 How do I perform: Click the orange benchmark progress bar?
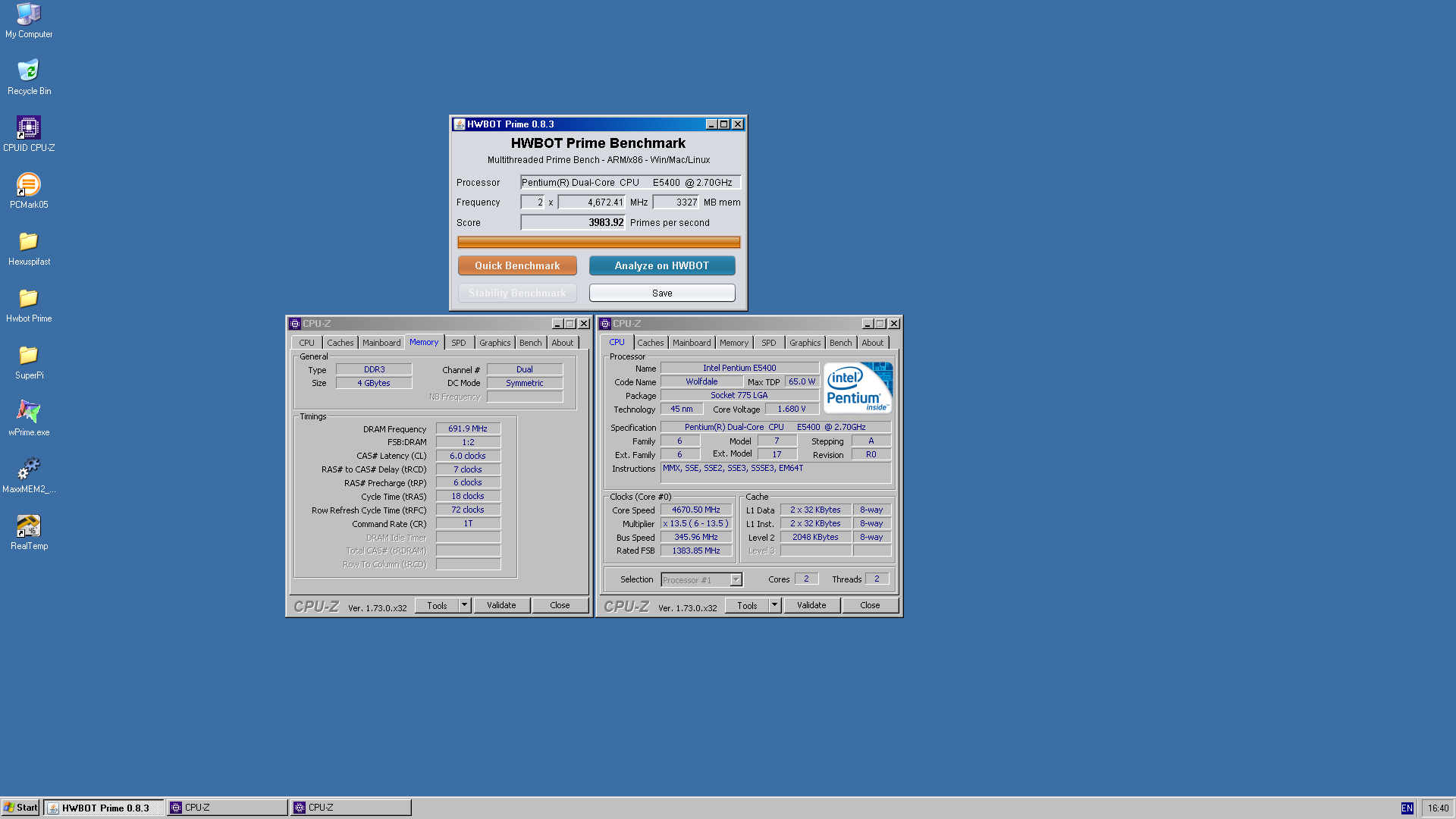click(x=599, y=242)
